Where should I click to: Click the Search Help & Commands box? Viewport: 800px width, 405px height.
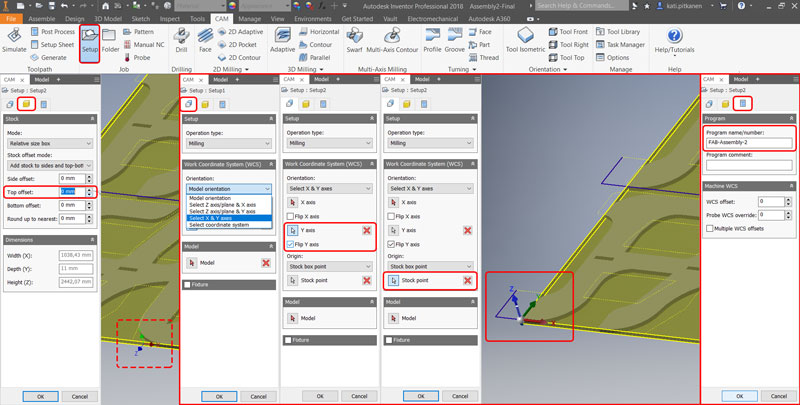[582, 6]
